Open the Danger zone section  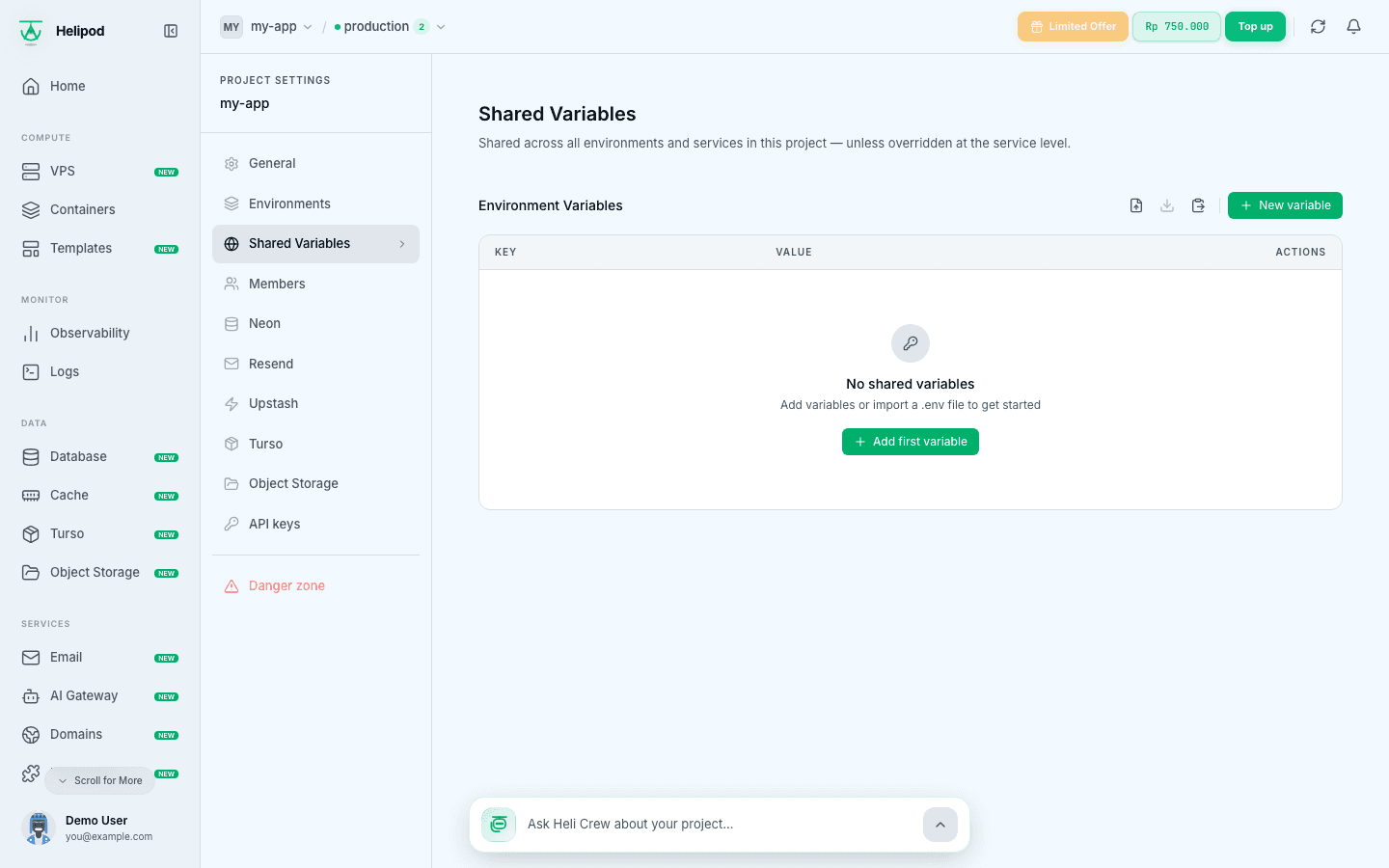pyautogui.click(x=315, y=585)
